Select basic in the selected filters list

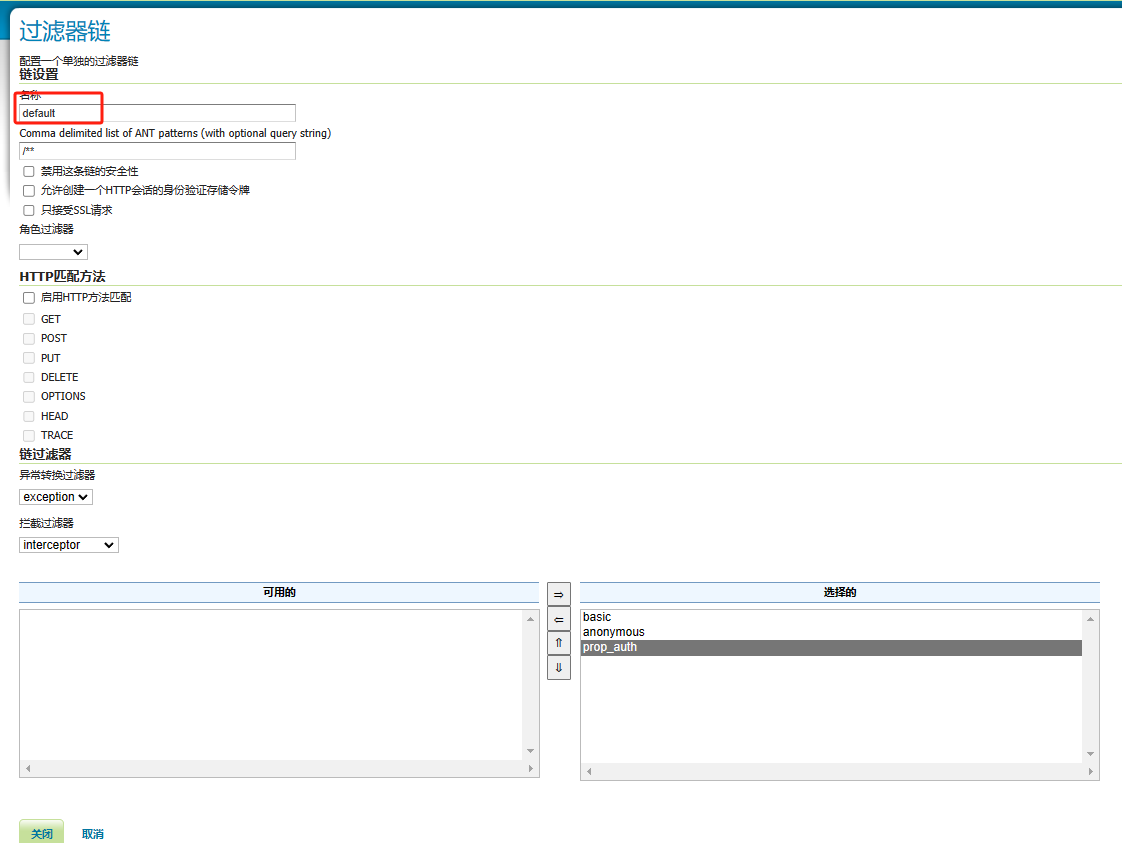click(x=597, y=617)
